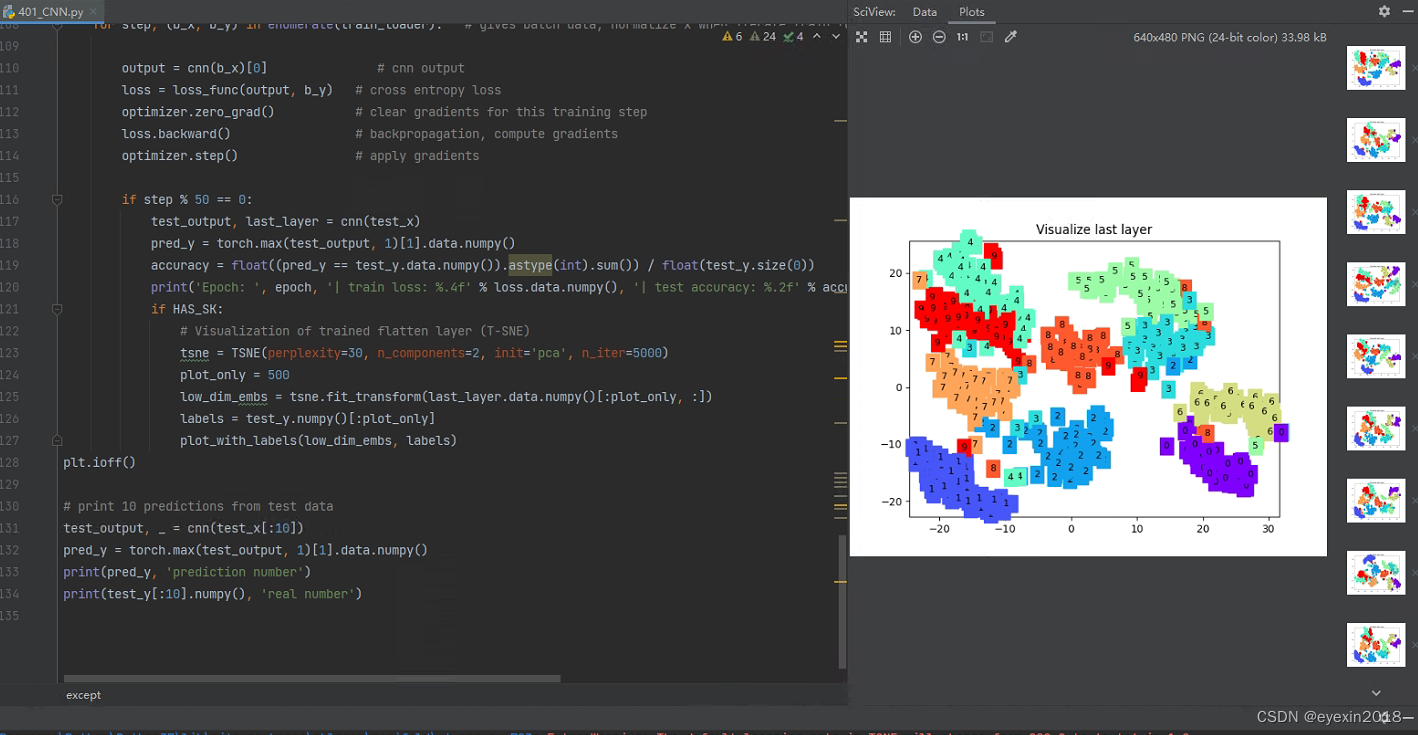This screenshot has width=1418, height=735.
Task: Close the 401_CNN.py editor tab
Action: (x=94, y=12)
